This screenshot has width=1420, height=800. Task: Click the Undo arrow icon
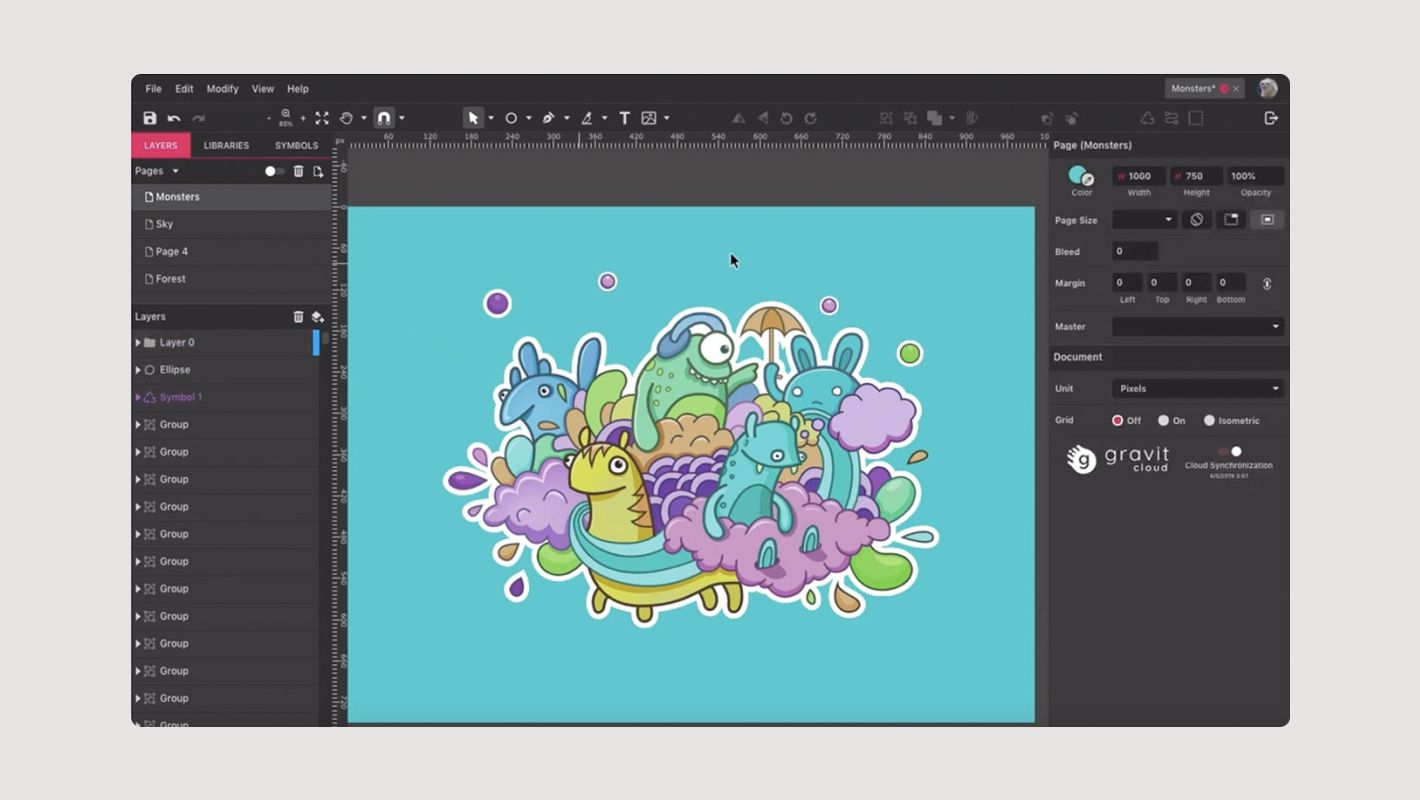pyautogui.click(x=173, y=118)
